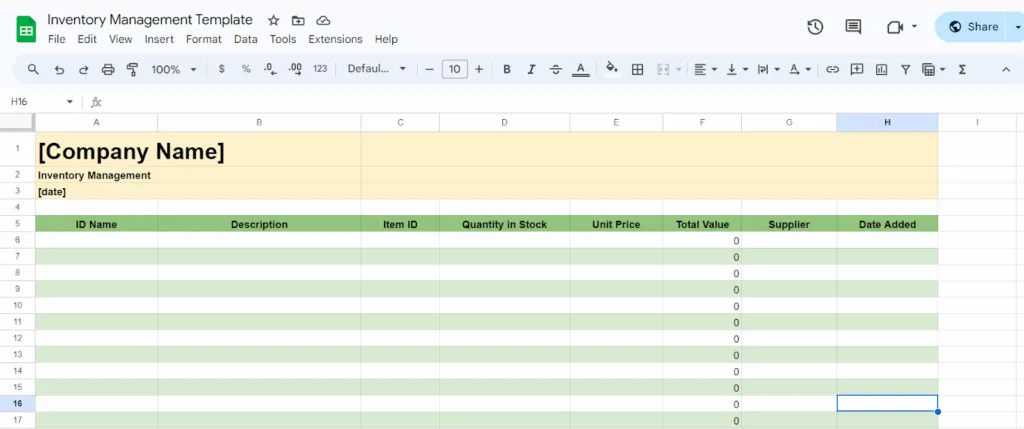Click the merge cells icon
This screenshot has height=429, width=1024.
tap(664, 69)
